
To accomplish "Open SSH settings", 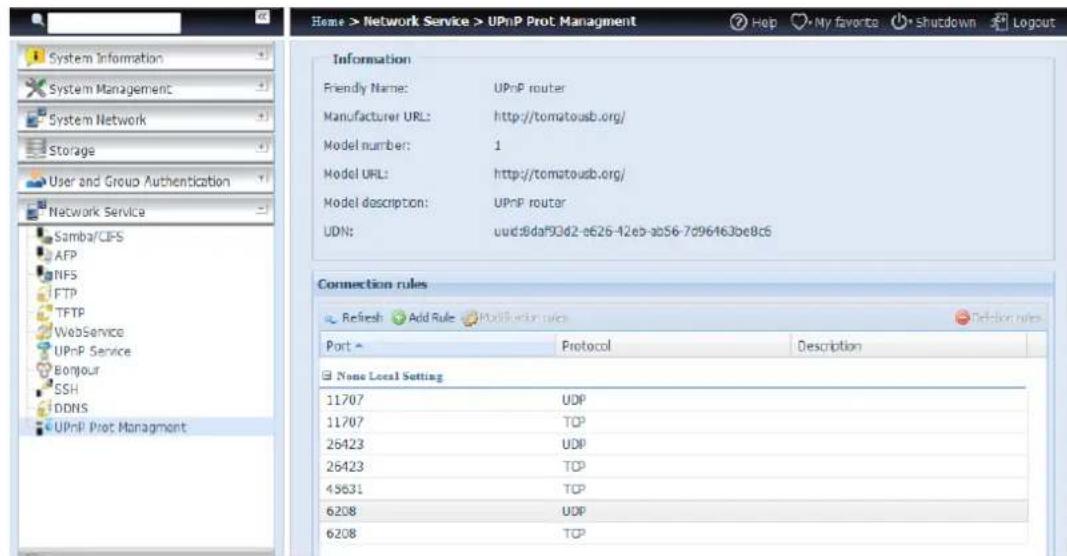I will click(x=66, y=389).
